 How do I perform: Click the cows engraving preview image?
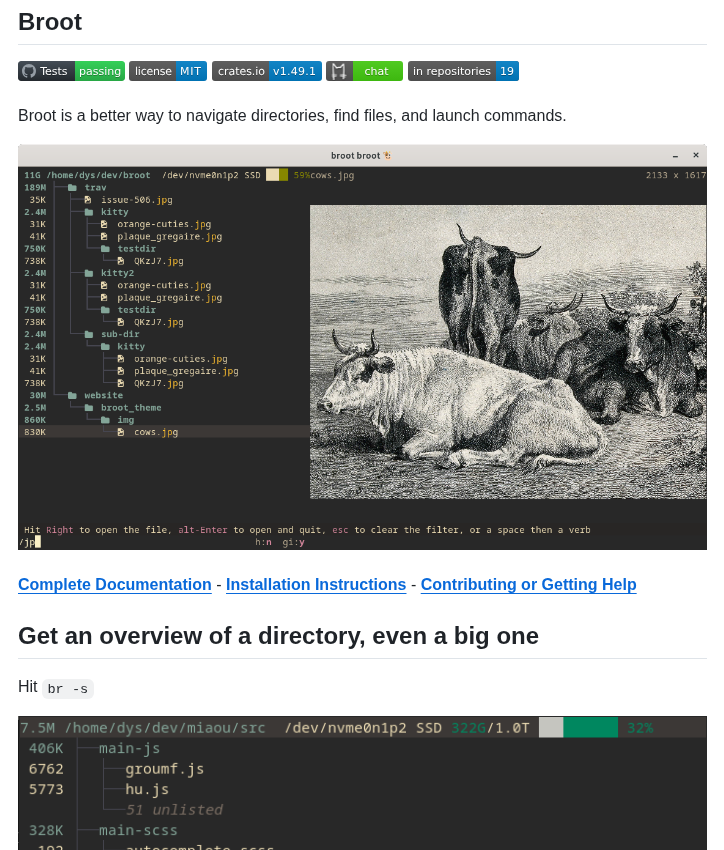pyautogui.click(x=508, y=352)
